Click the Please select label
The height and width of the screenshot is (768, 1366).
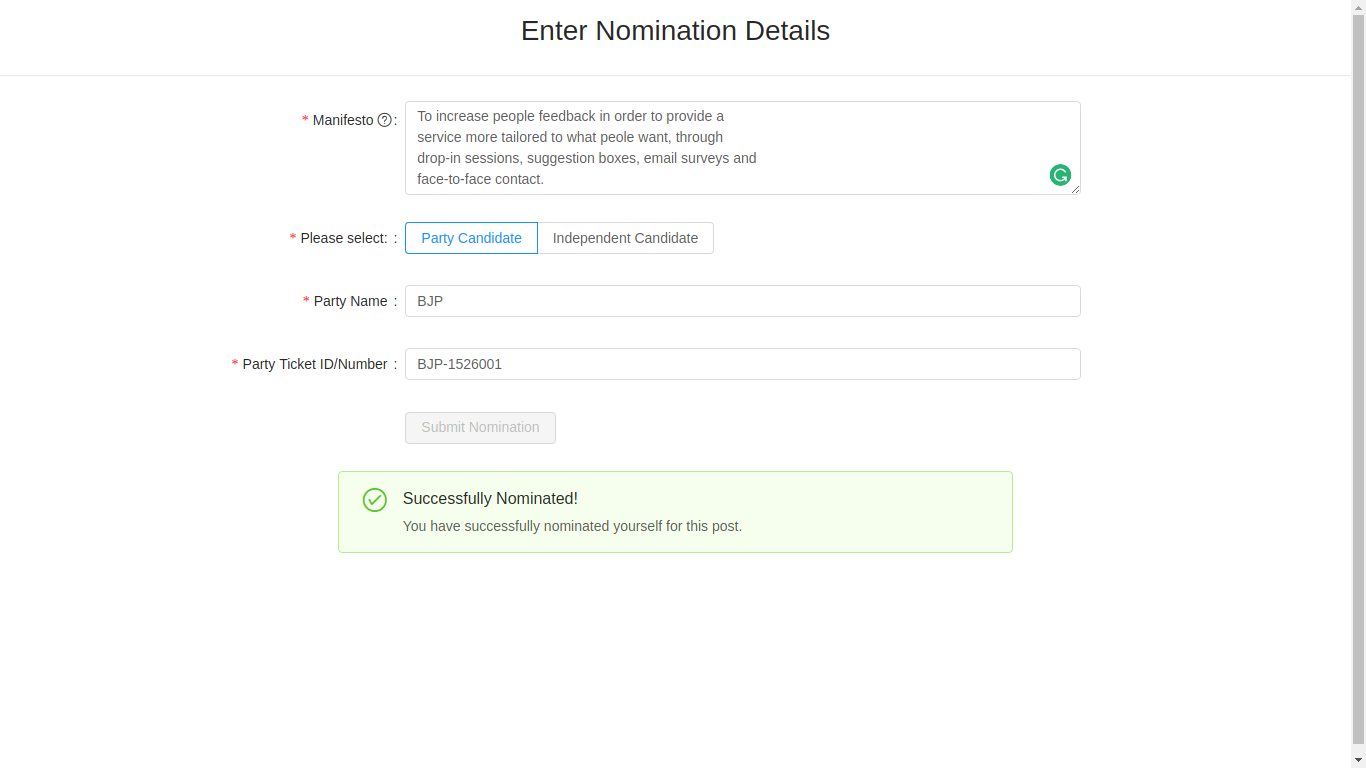[344, 238]
